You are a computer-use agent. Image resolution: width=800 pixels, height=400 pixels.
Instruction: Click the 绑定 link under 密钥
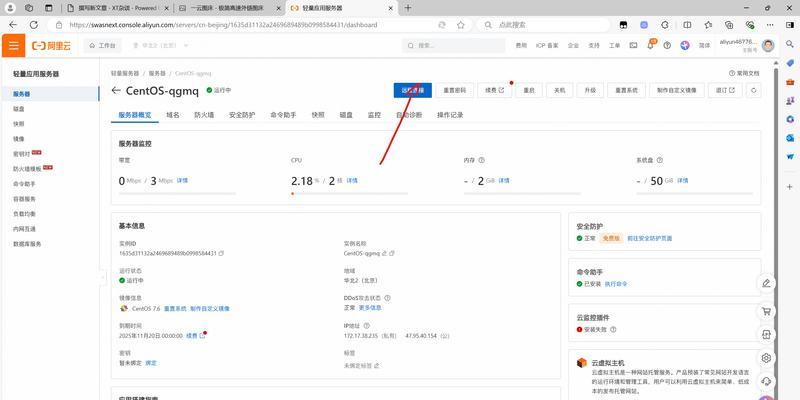[x=151, y=363]
